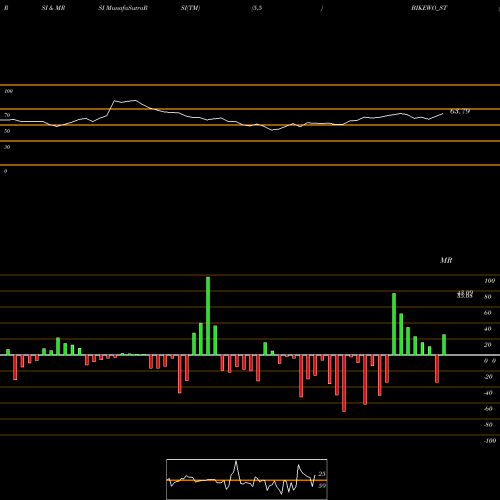This screenshot has height=500, width=500.
Task: Click the -60 label on MR axis
Action: [x=488, y=409]
